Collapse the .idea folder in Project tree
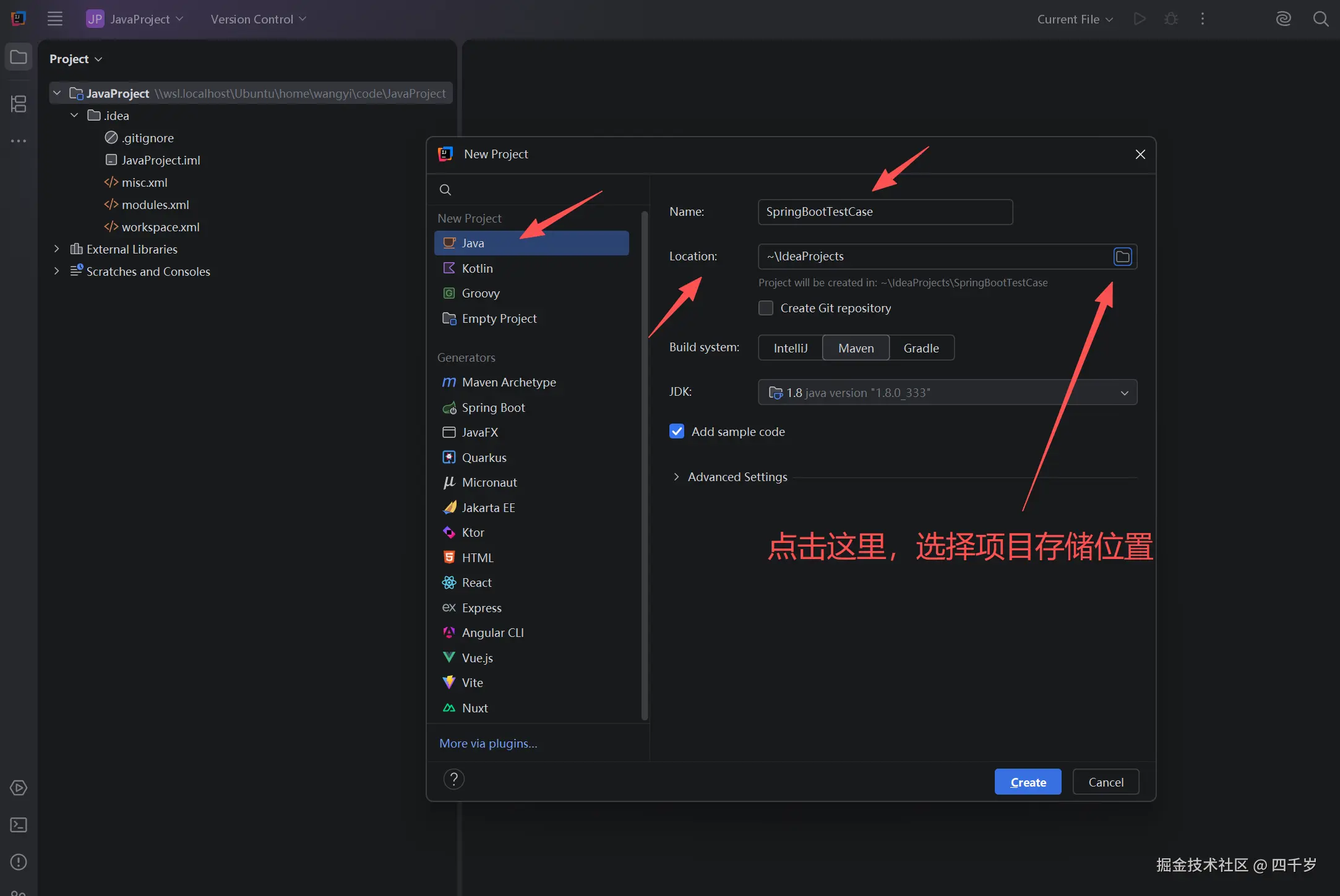This screenshot has width=1340, height=896. (74, 115)
